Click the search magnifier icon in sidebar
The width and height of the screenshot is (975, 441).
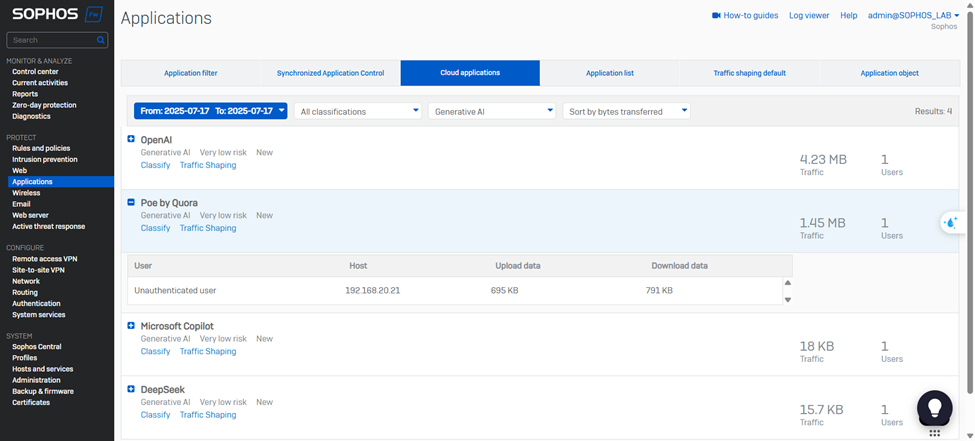coord(101,40)
